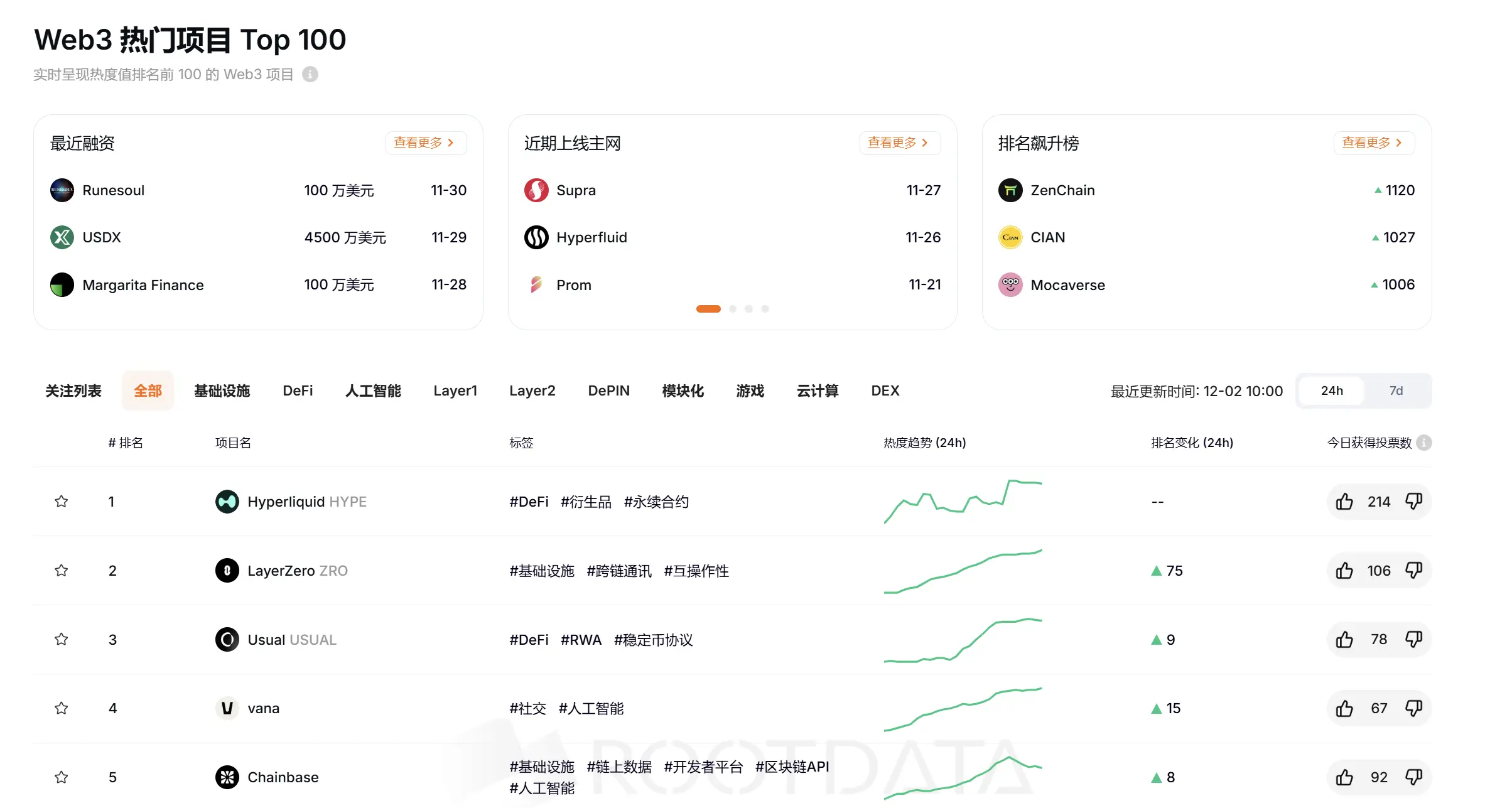Open 查看更多 for 排名飙升榜

(1373, 143)
